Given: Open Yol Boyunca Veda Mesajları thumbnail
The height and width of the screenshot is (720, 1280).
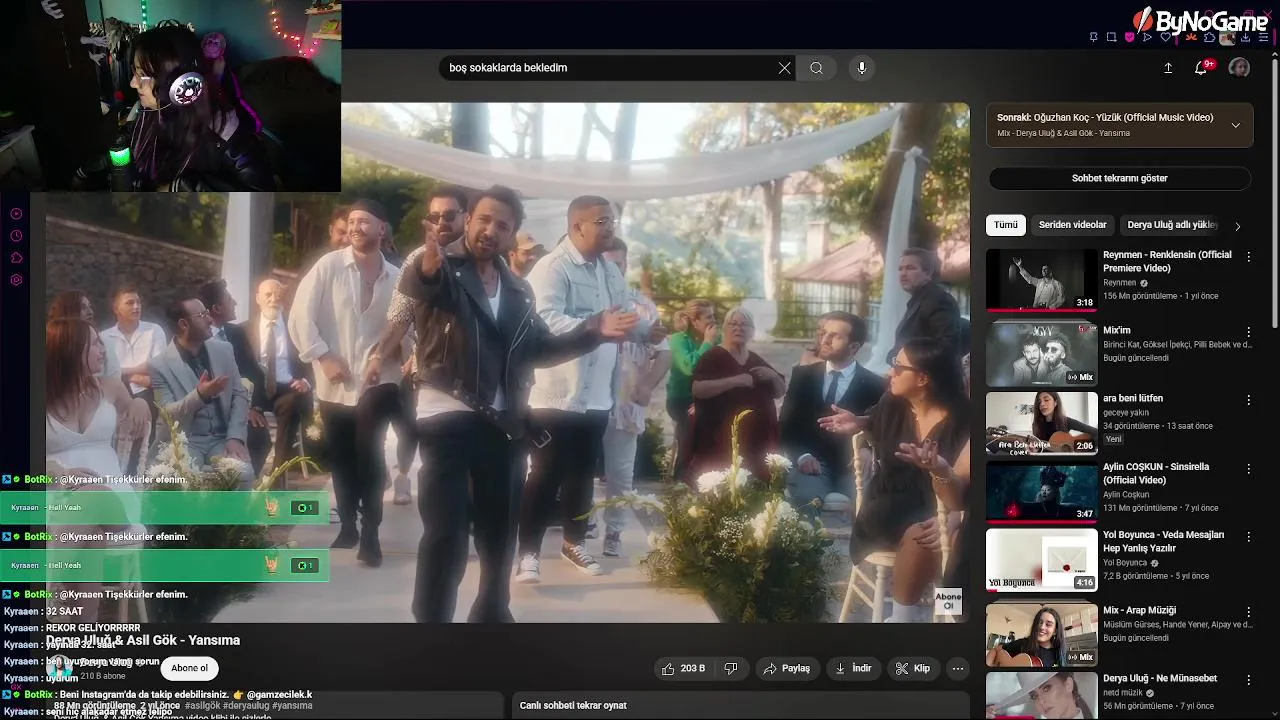Looking at the screenshot, I should pyautogui.click(x=1041, y=560).
